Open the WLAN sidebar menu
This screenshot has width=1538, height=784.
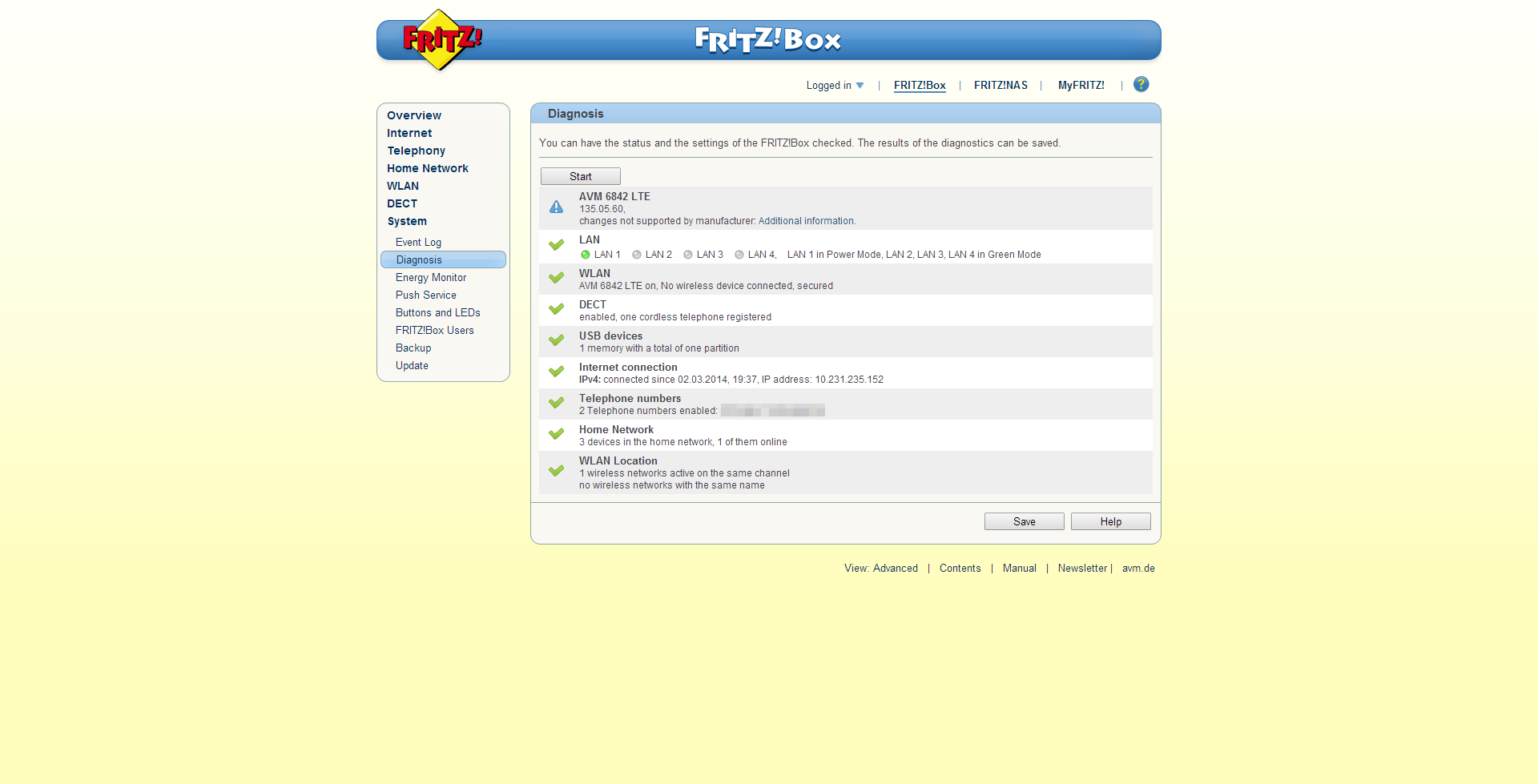[x=403, y=186]
